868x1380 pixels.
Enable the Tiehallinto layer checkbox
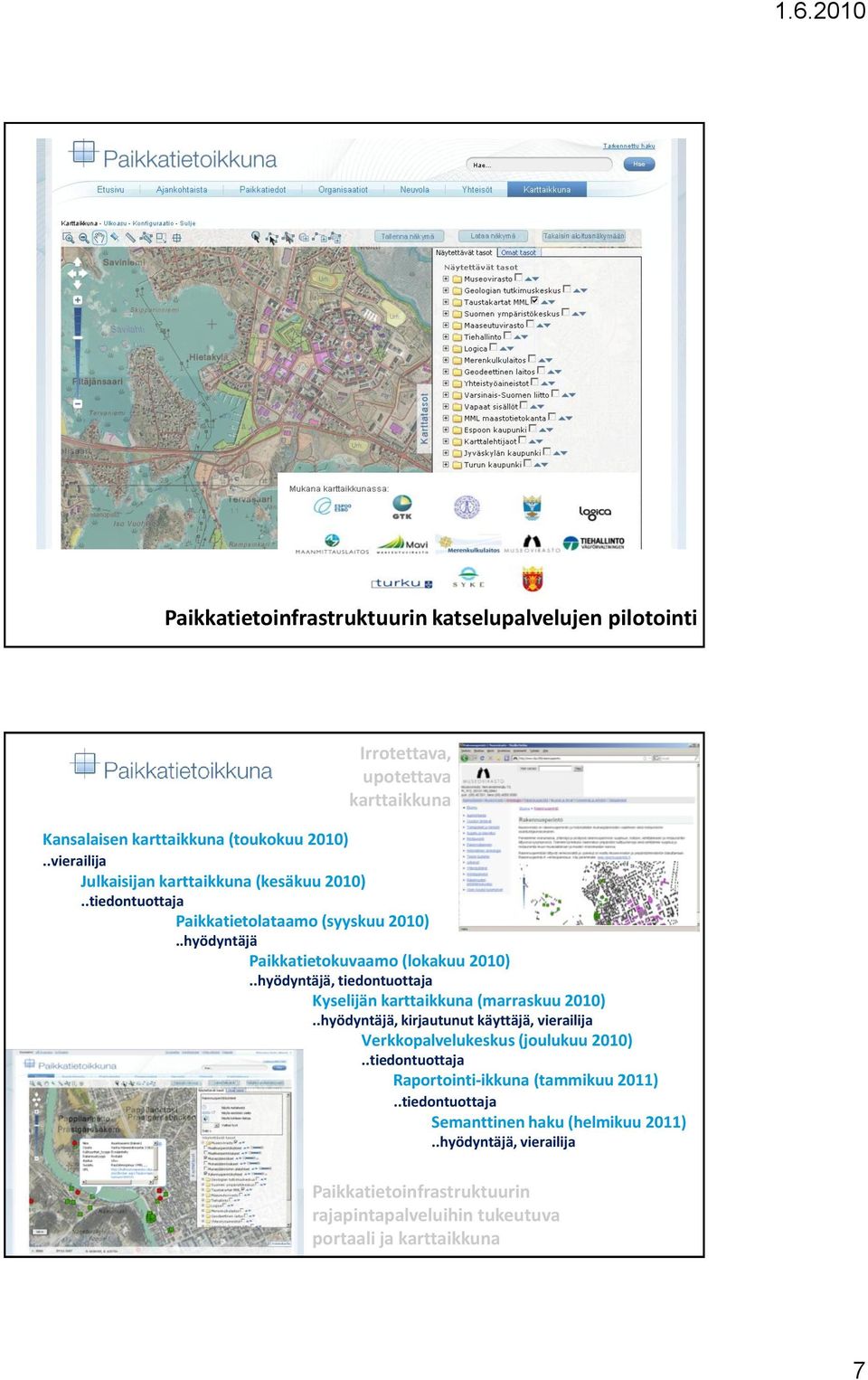pos(507,336)
